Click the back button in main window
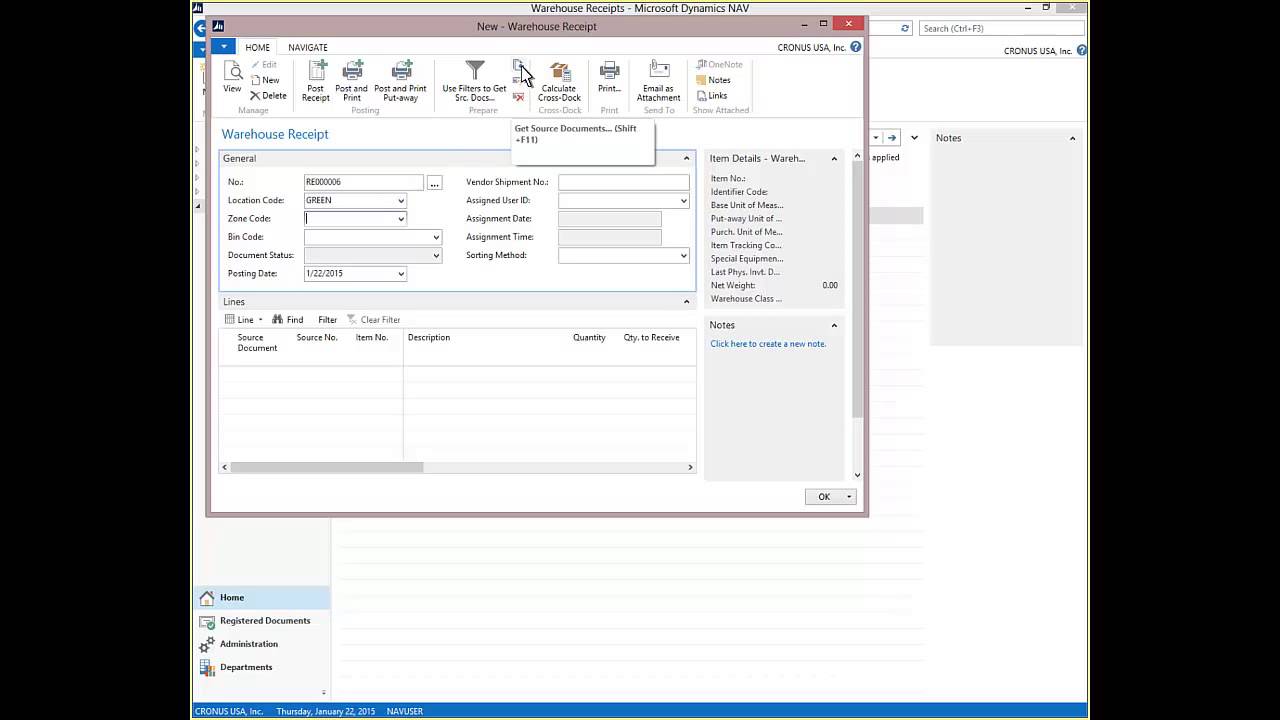Screen dimensions: 1280x720 point(199,29)
